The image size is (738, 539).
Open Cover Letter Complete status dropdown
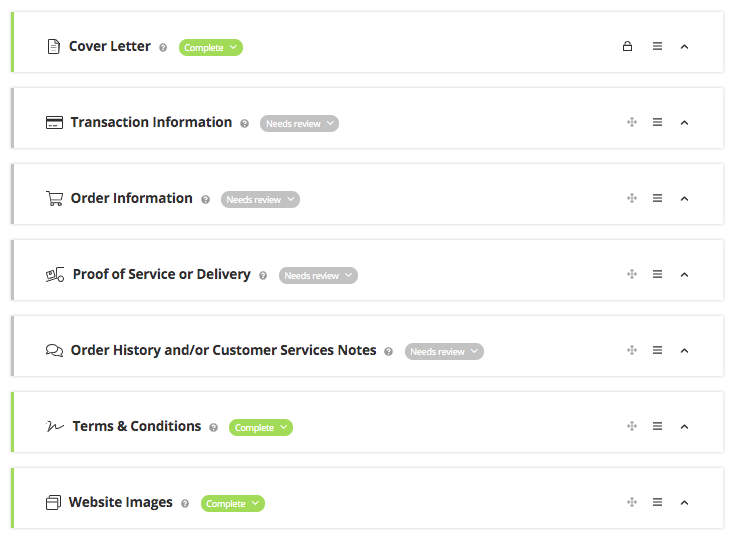tap(211, 47)
